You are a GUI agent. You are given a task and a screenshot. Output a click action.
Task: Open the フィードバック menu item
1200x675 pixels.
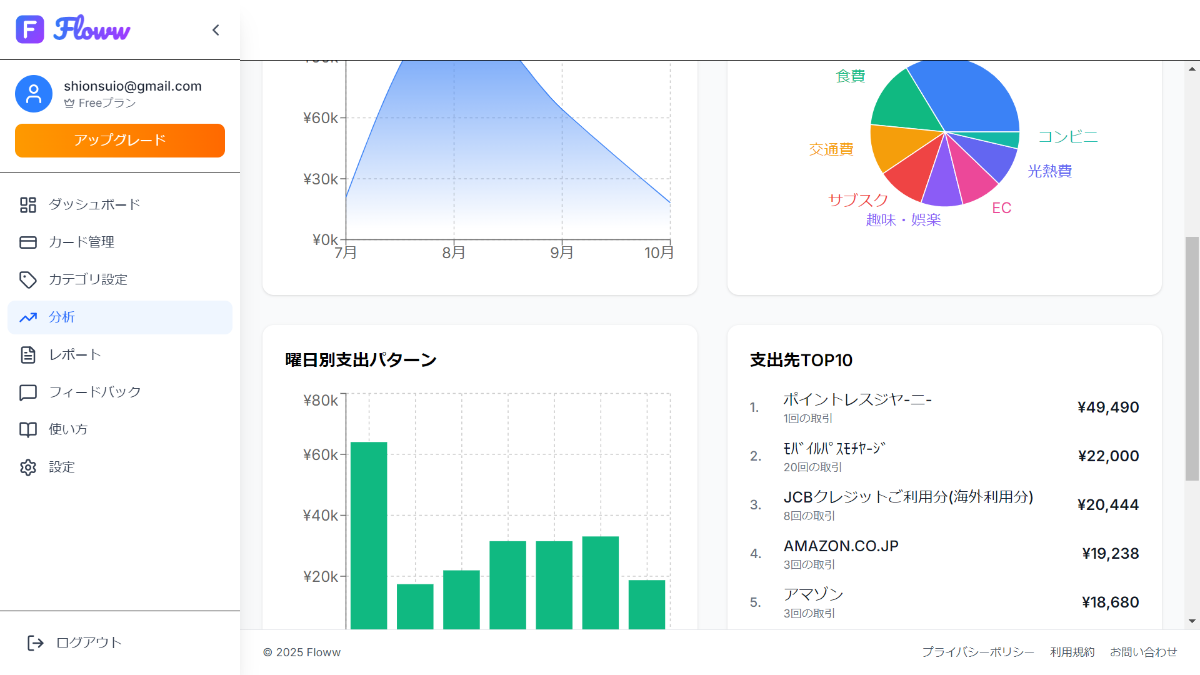coord(94,392)
